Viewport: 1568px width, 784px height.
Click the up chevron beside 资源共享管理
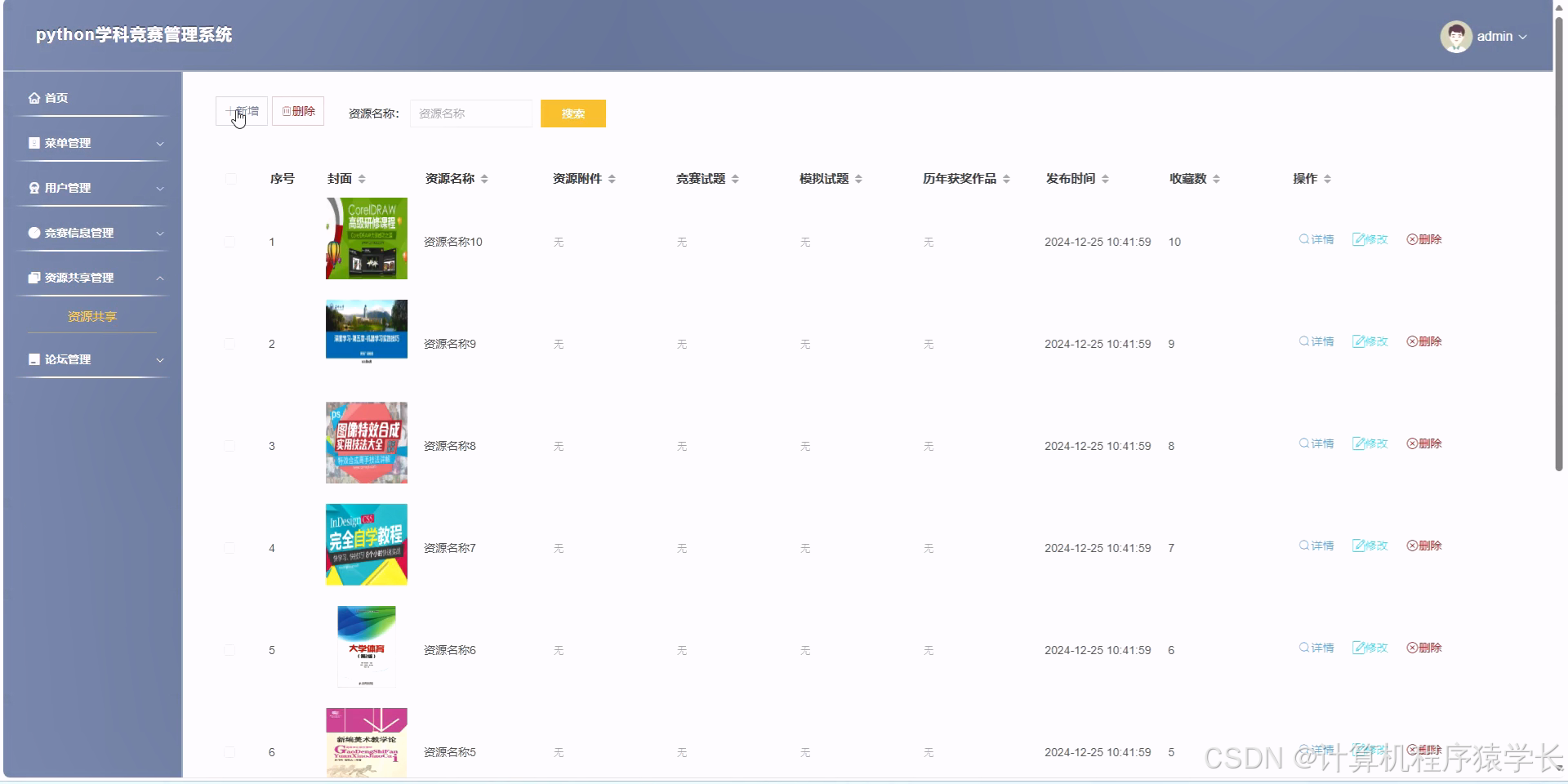click(160, 278)
